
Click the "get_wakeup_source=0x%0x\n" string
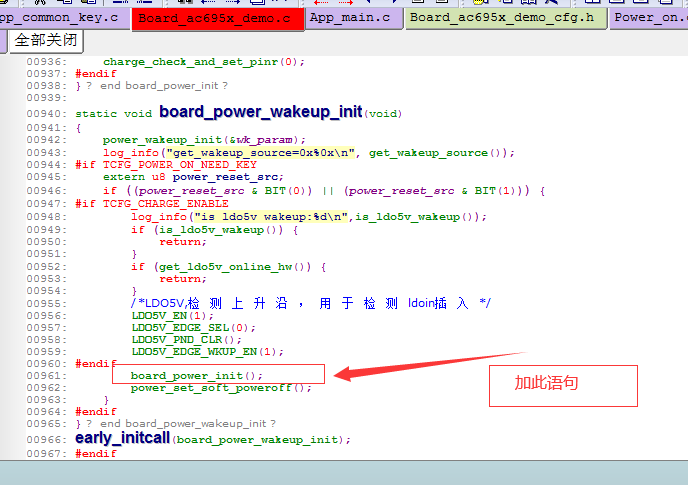click(x=261, y=153)
